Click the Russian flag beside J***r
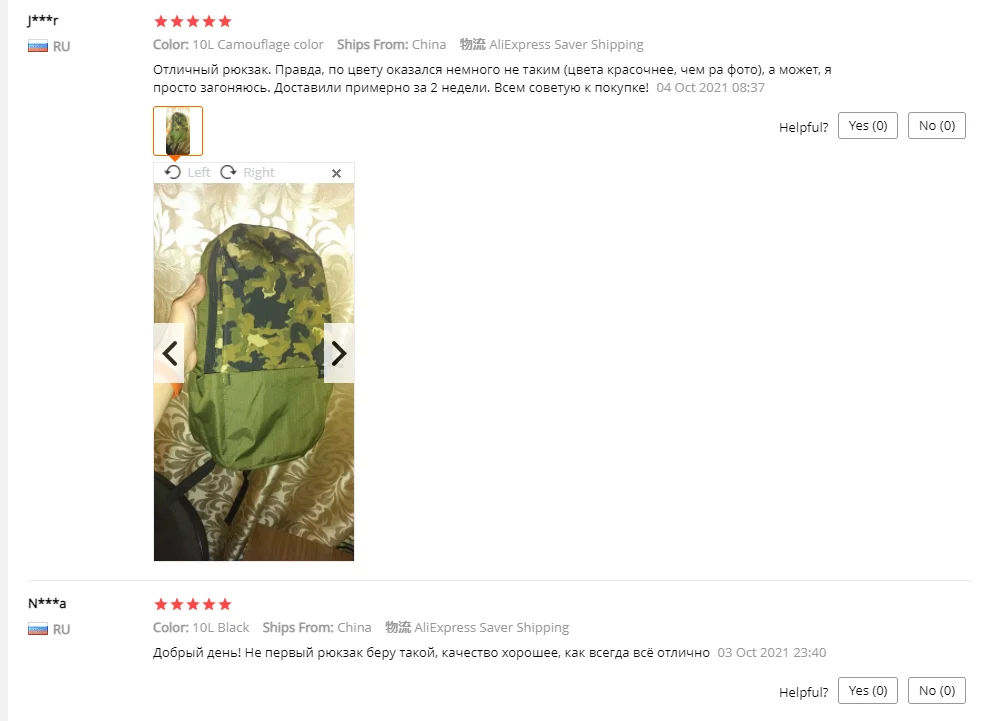The image size is (989, 721). click(x=38, y=46)
